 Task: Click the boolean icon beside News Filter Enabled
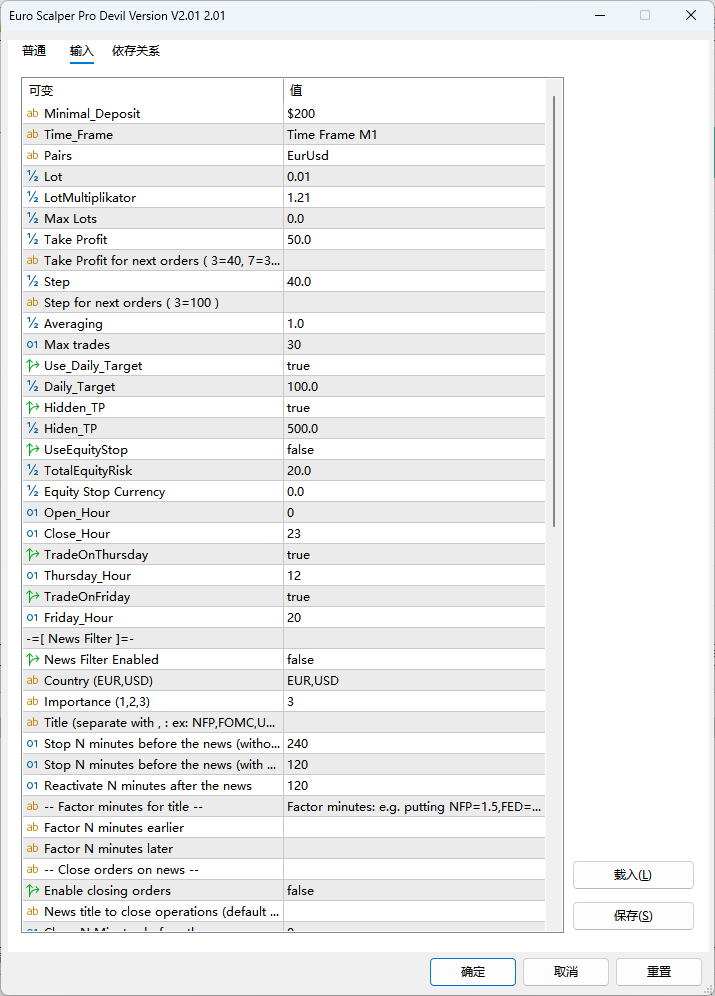pyautogui.click(x=32, y=660)
